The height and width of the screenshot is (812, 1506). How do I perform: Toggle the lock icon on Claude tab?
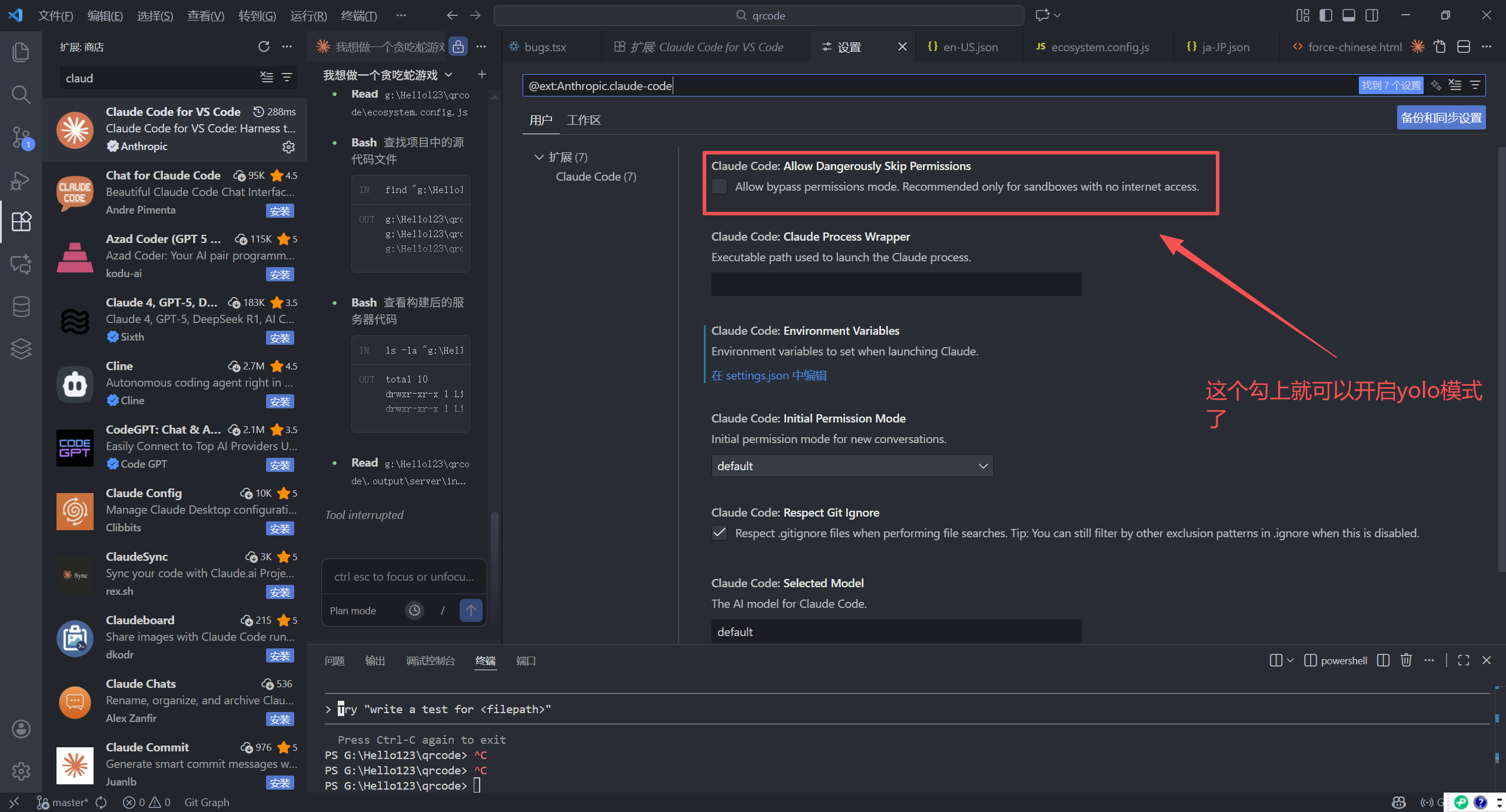(458, 46)
